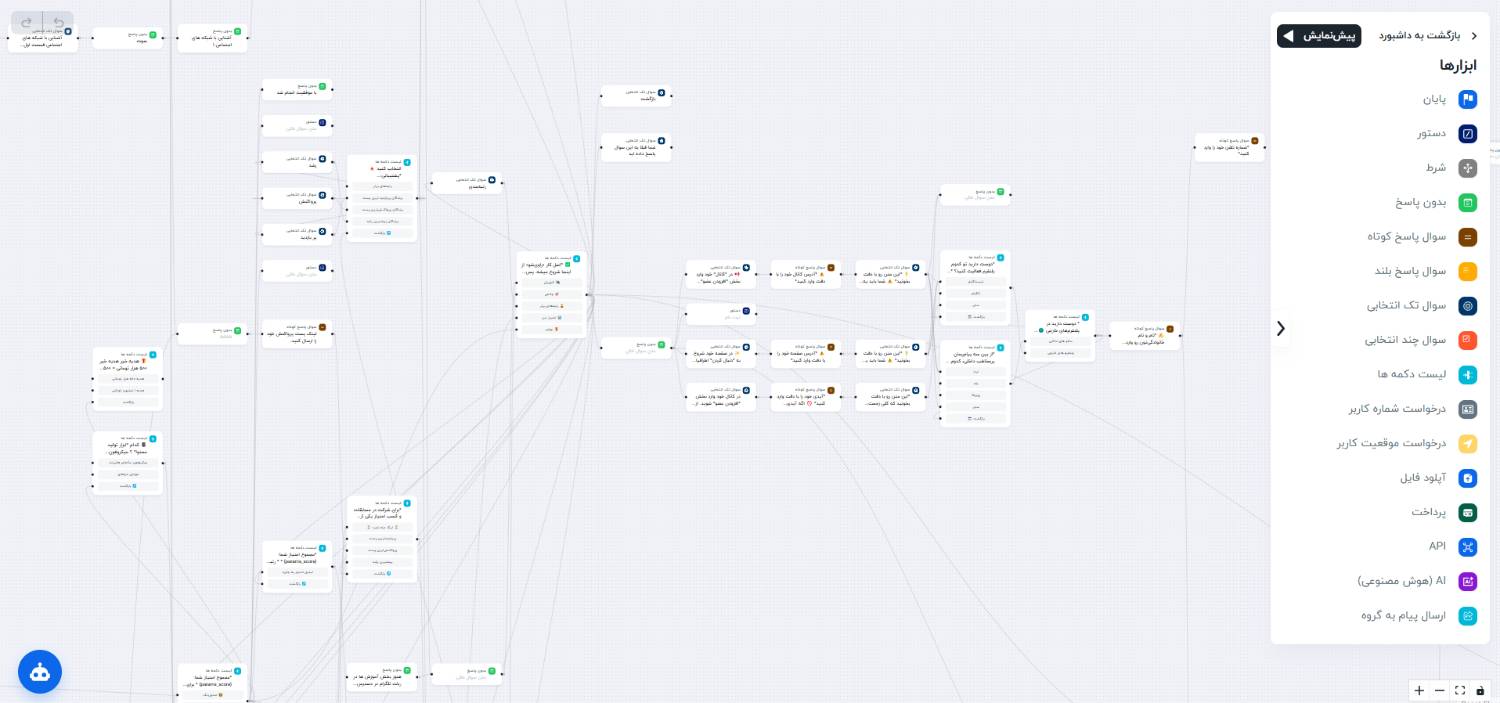This screenshot has height=703, width=1500.
Task: Select the آپلود فایل tool icon
Action: [x=1467, y=478]
